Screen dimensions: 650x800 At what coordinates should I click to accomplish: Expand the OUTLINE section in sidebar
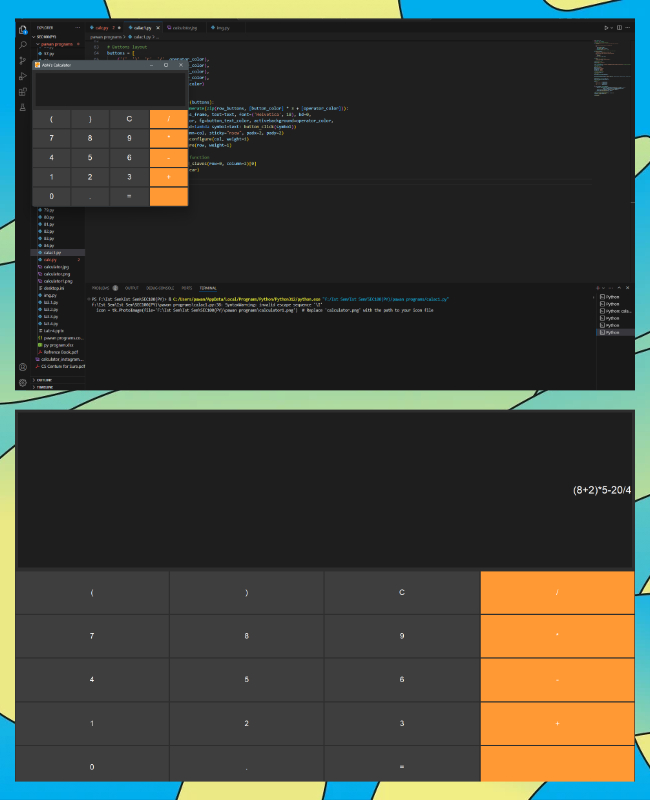click(x=44, y=380)
